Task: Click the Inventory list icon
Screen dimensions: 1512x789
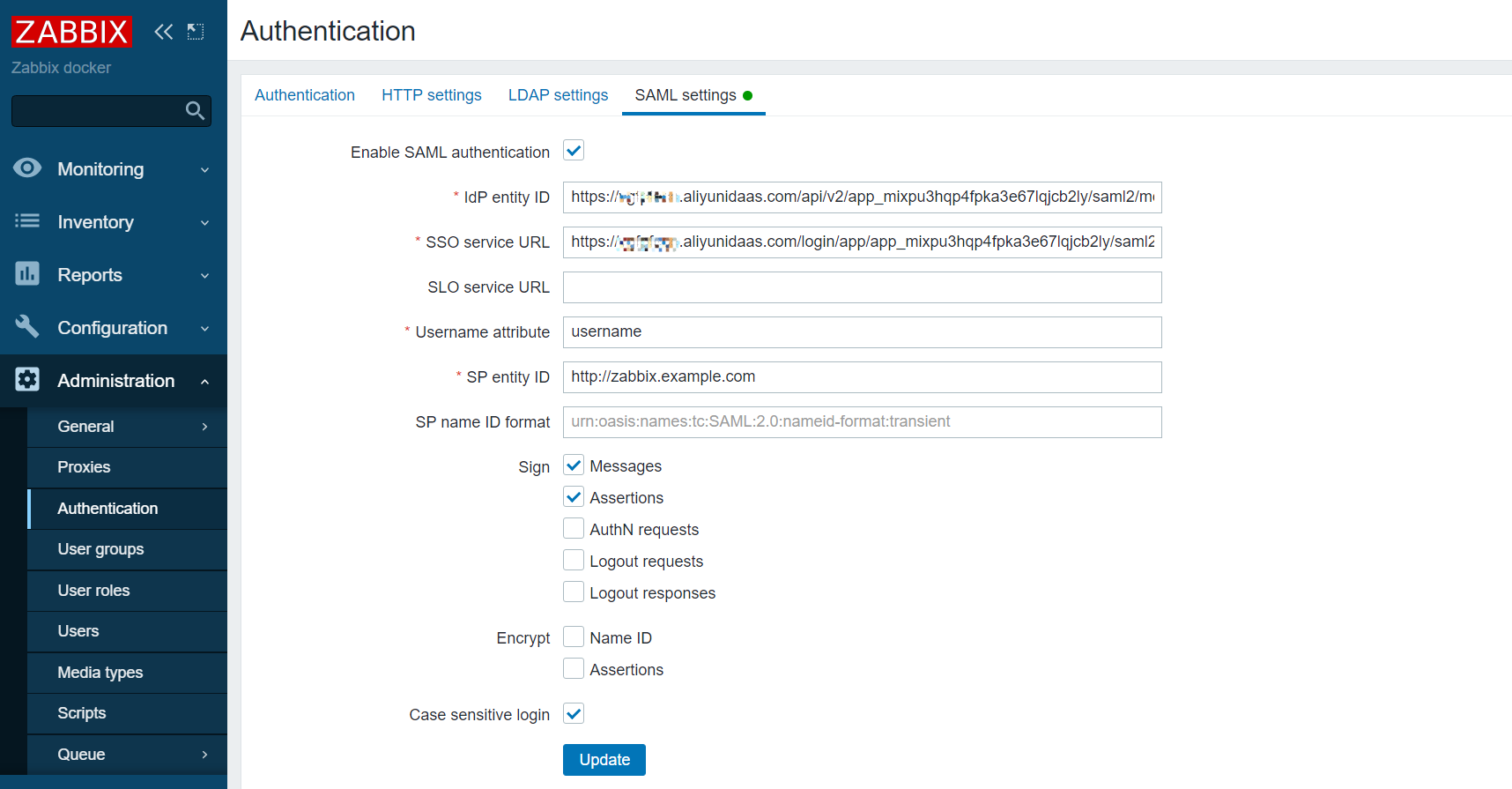Action: [27, 221]
